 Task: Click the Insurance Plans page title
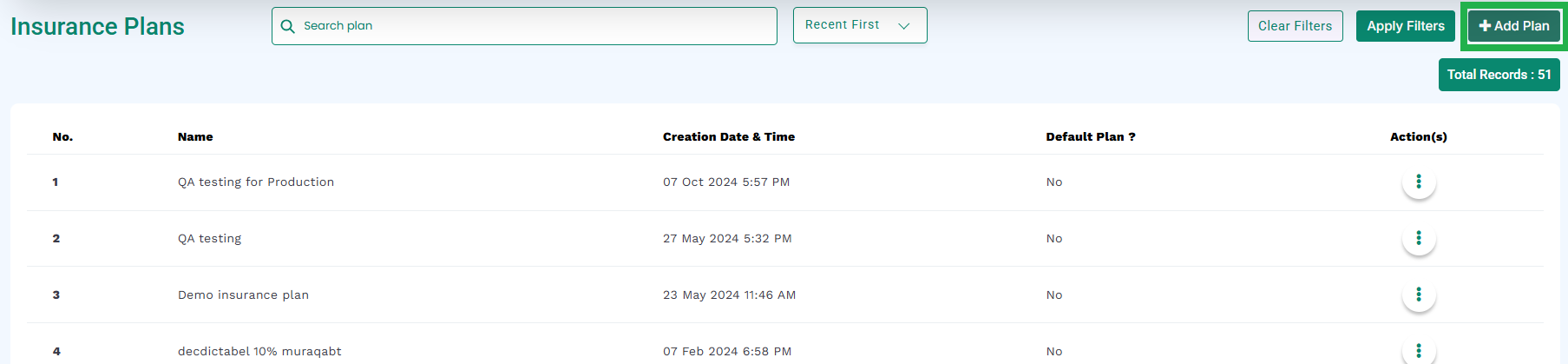coord(97,26)
